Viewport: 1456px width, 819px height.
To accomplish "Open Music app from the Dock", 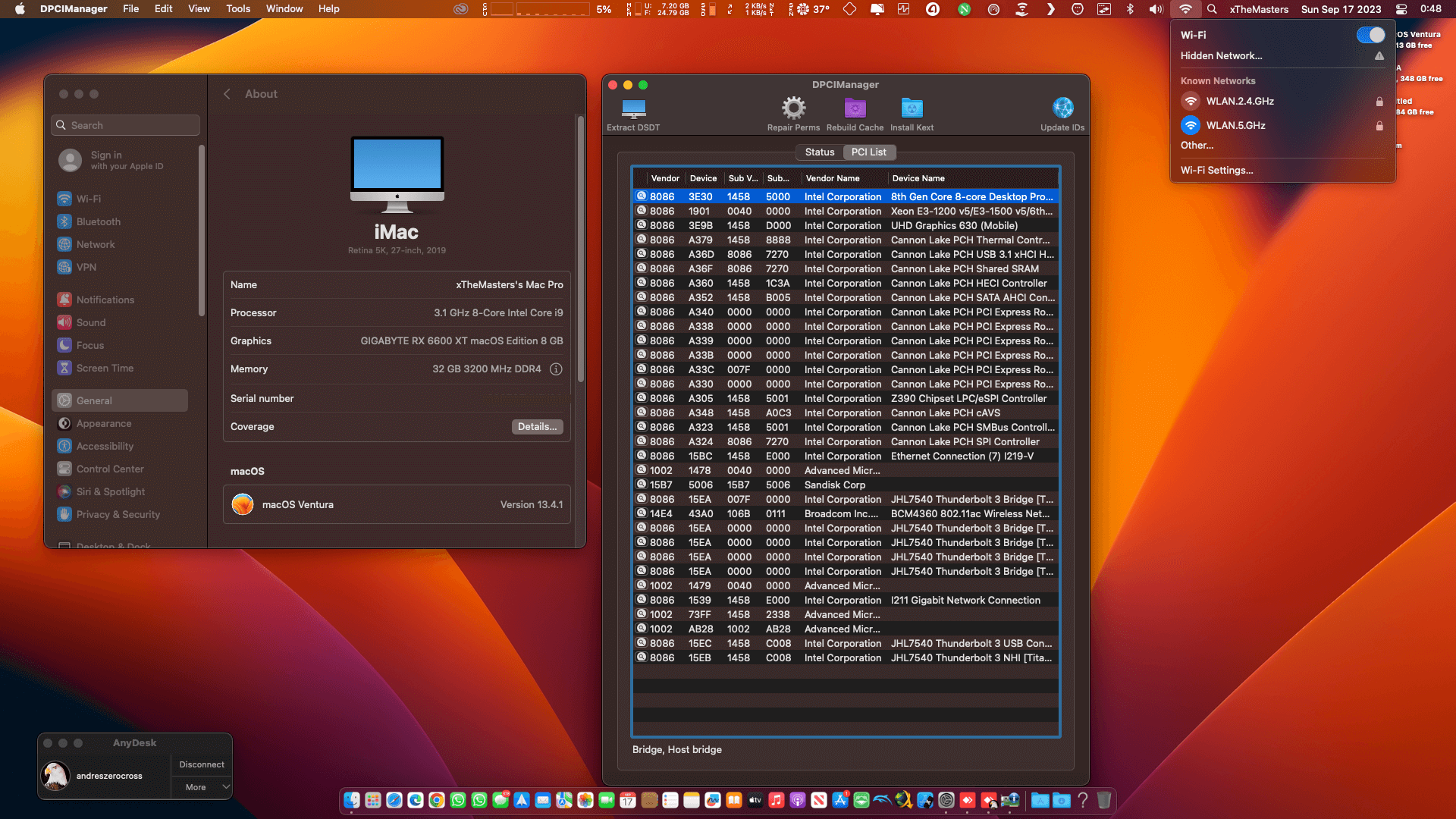I will [777, 800].
